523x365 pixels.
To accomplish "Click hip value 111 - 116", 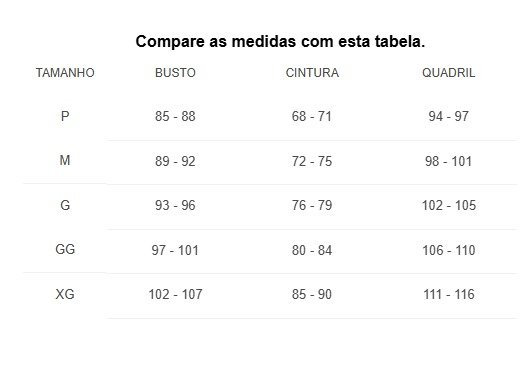I will pos(449,294).
